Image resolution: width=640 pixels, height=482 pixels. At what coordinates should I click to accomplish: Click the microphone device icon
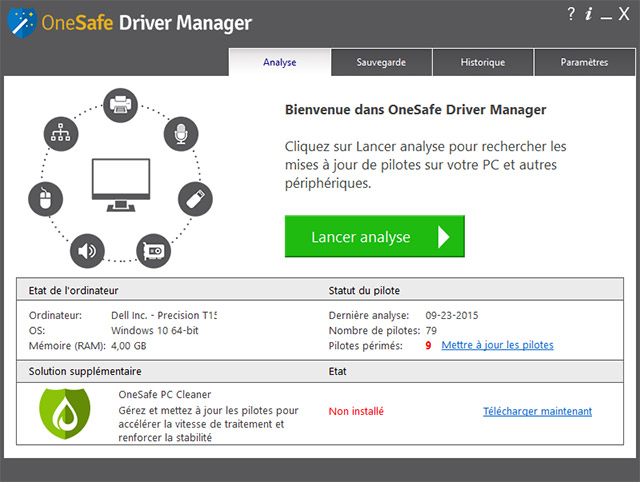click(181, 134)
